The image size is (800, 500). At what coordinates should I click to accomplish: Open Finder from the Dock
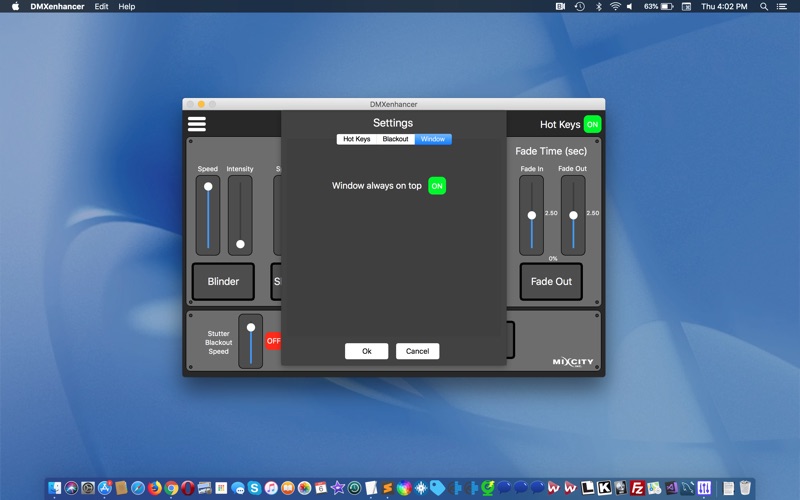click(x=55, y=488)
